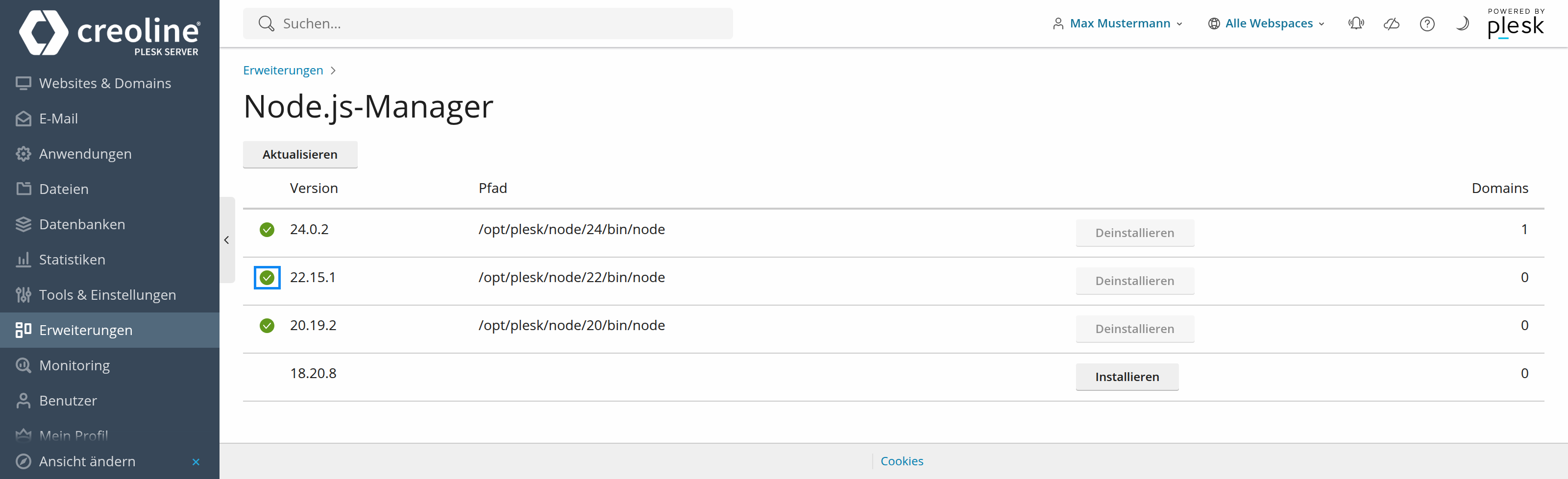The height and width of the screenshot is (479, 1568).
Task: Open Datenbanken menu item
Action: [x=110, y=224]
